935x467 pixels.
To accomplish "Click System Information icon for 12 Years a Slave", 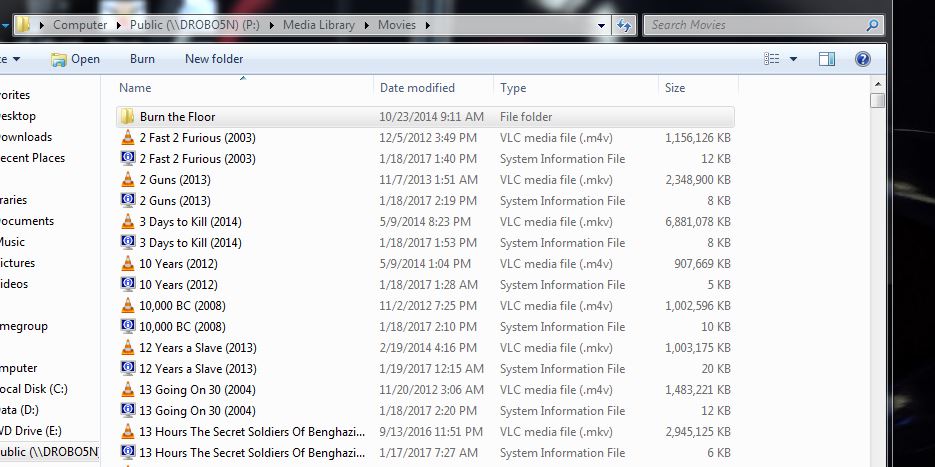I will (x=128, y=369).
